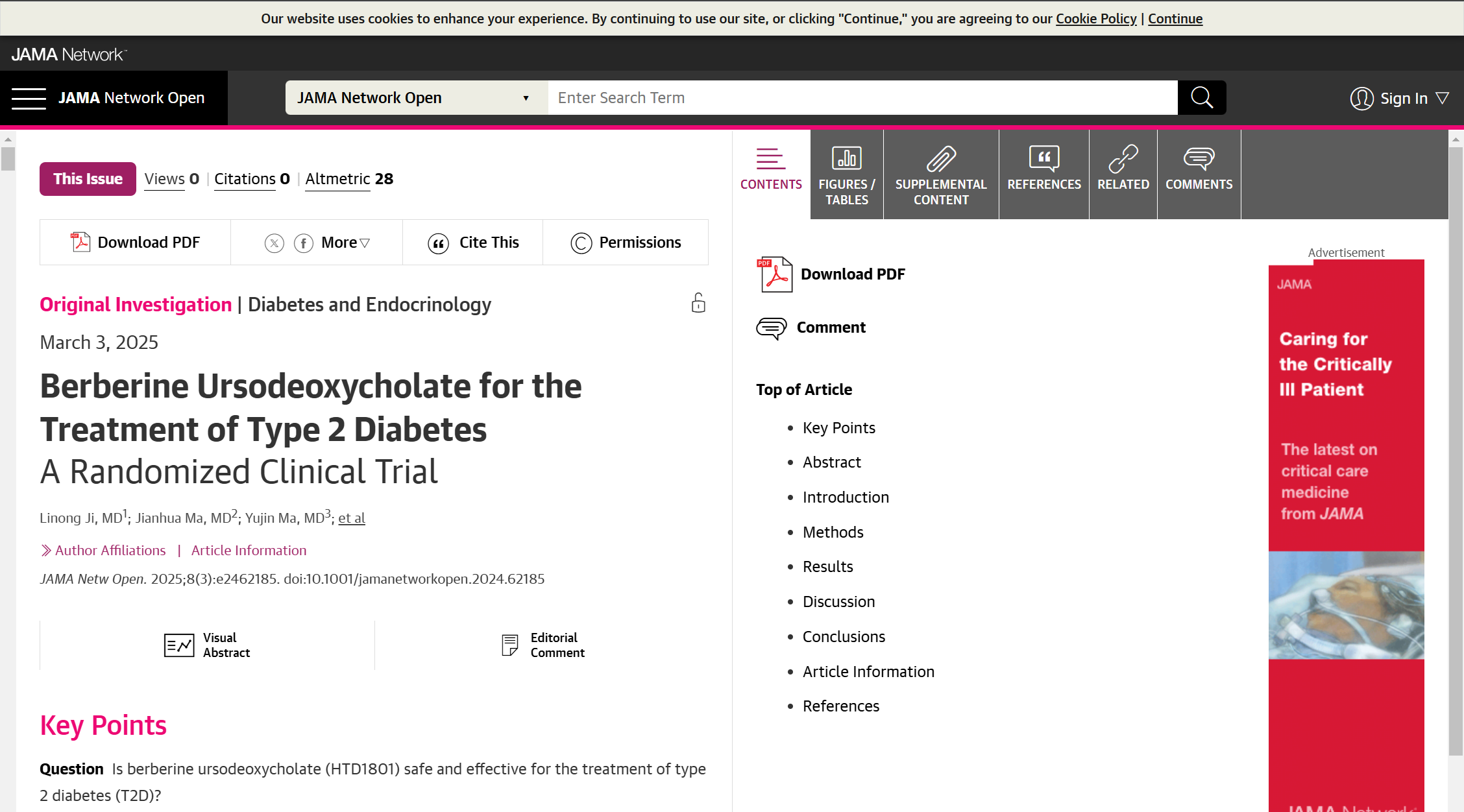Jump to Key Points in contents
Image resolution: width=1464 pixels, height=812 pixels.
[x=839, y=428]
